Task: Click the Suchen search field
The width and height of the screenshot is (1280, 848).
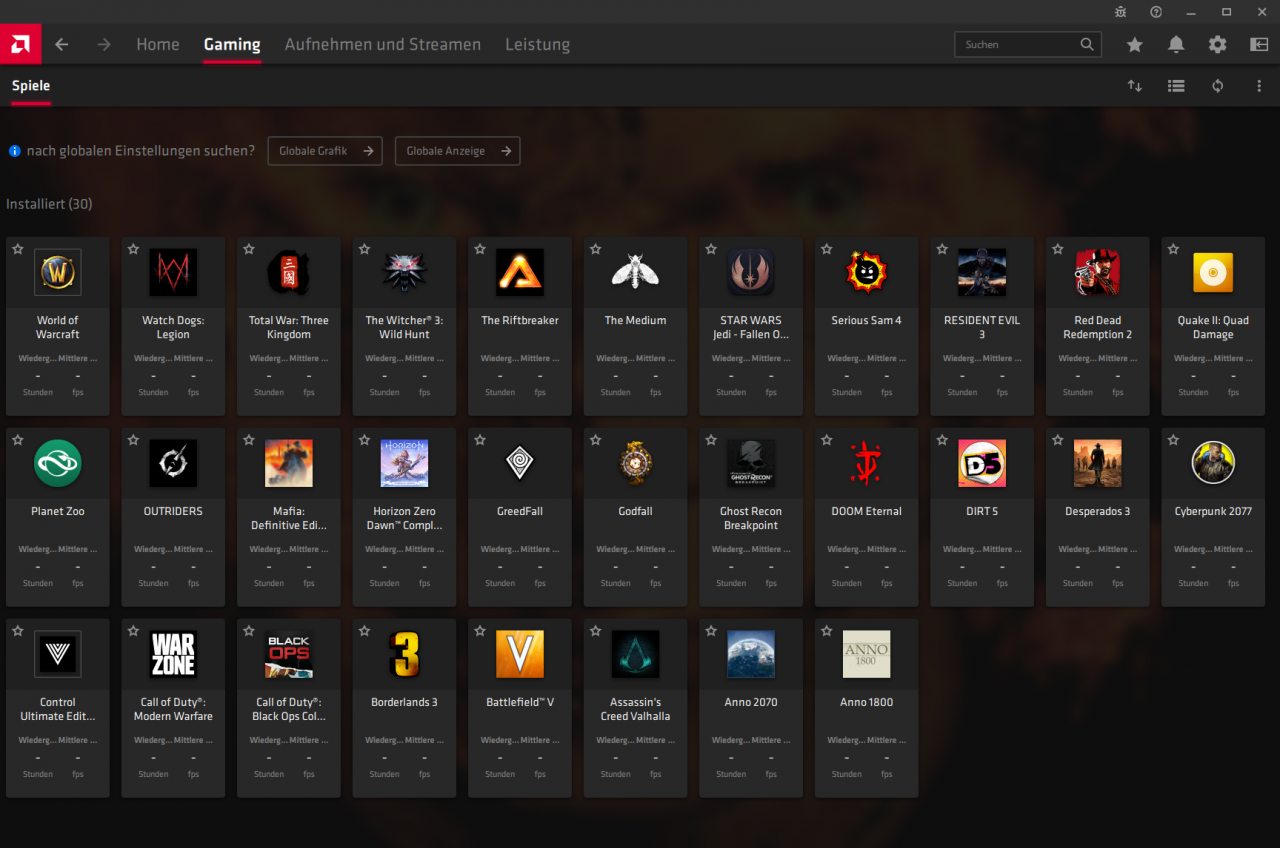Action: pyautogui.click(x=1028, y=44)
